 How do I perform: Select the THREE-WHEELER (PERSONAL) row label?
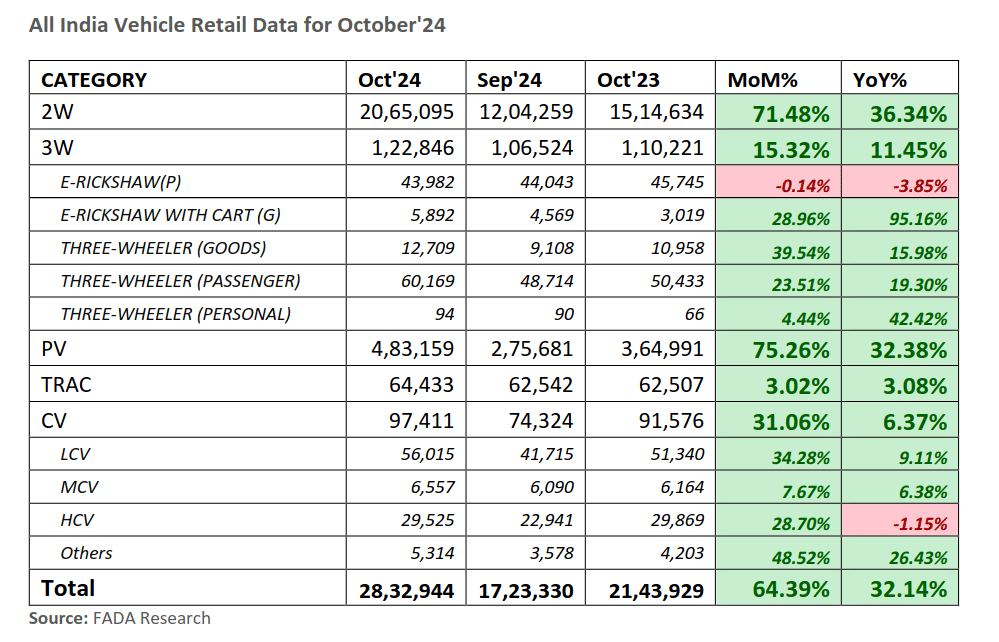pyautogui.click(x=175, y=314)
